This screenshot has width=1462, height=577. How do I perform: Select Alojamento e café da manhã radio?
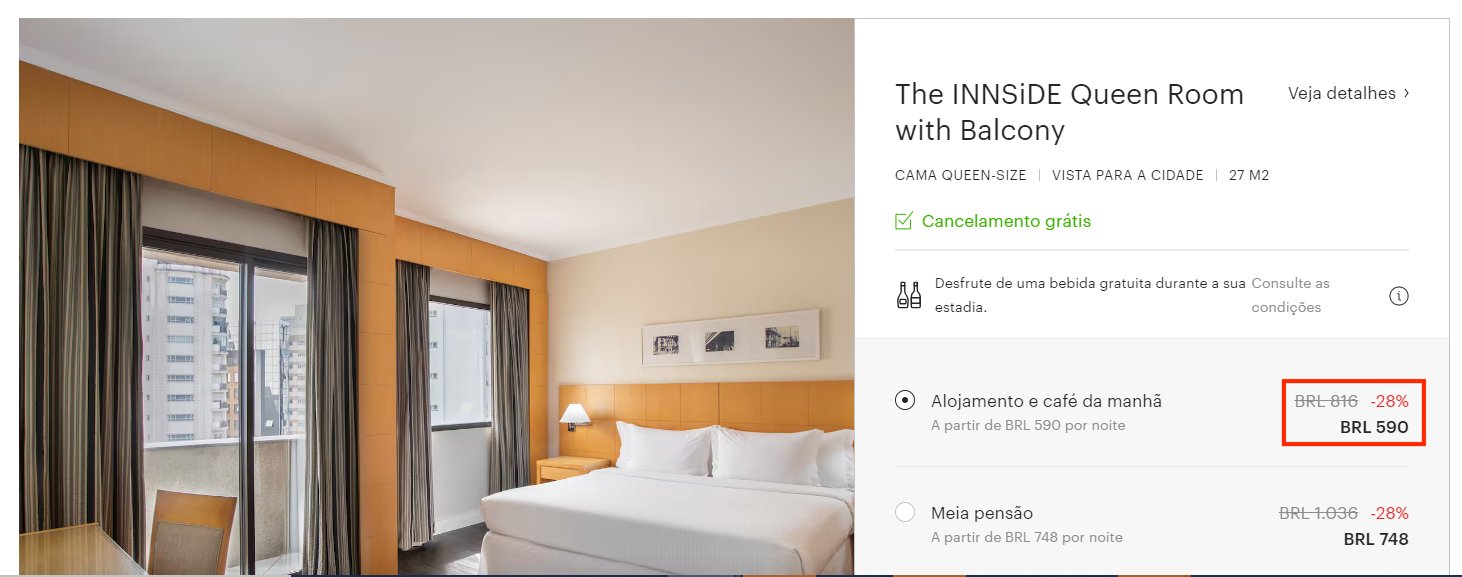pos(905,401)
